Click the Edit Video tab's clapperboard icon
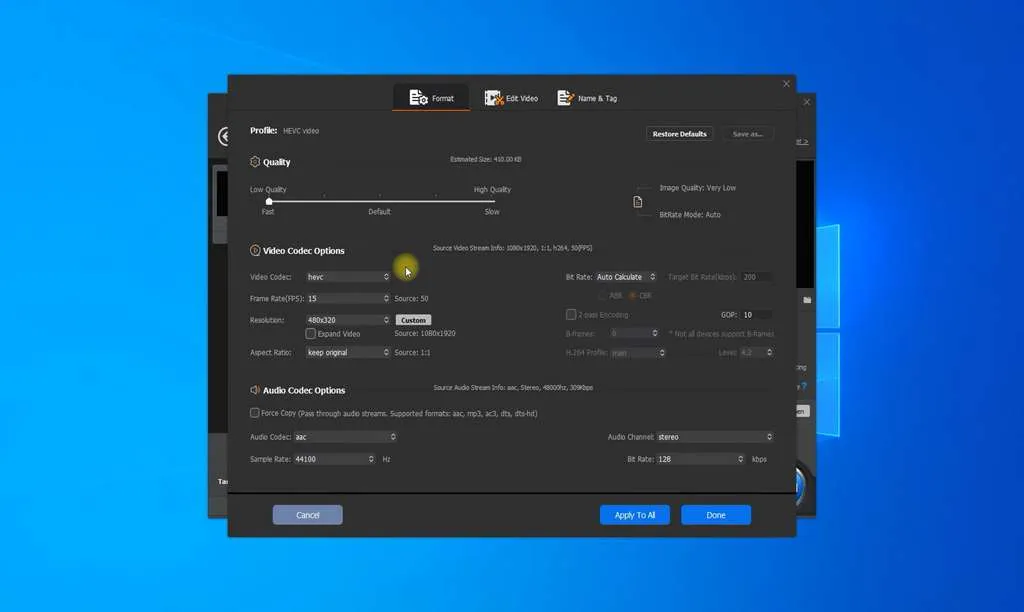The width and height of the screenshot is (1024, 612). coord(492,98)
